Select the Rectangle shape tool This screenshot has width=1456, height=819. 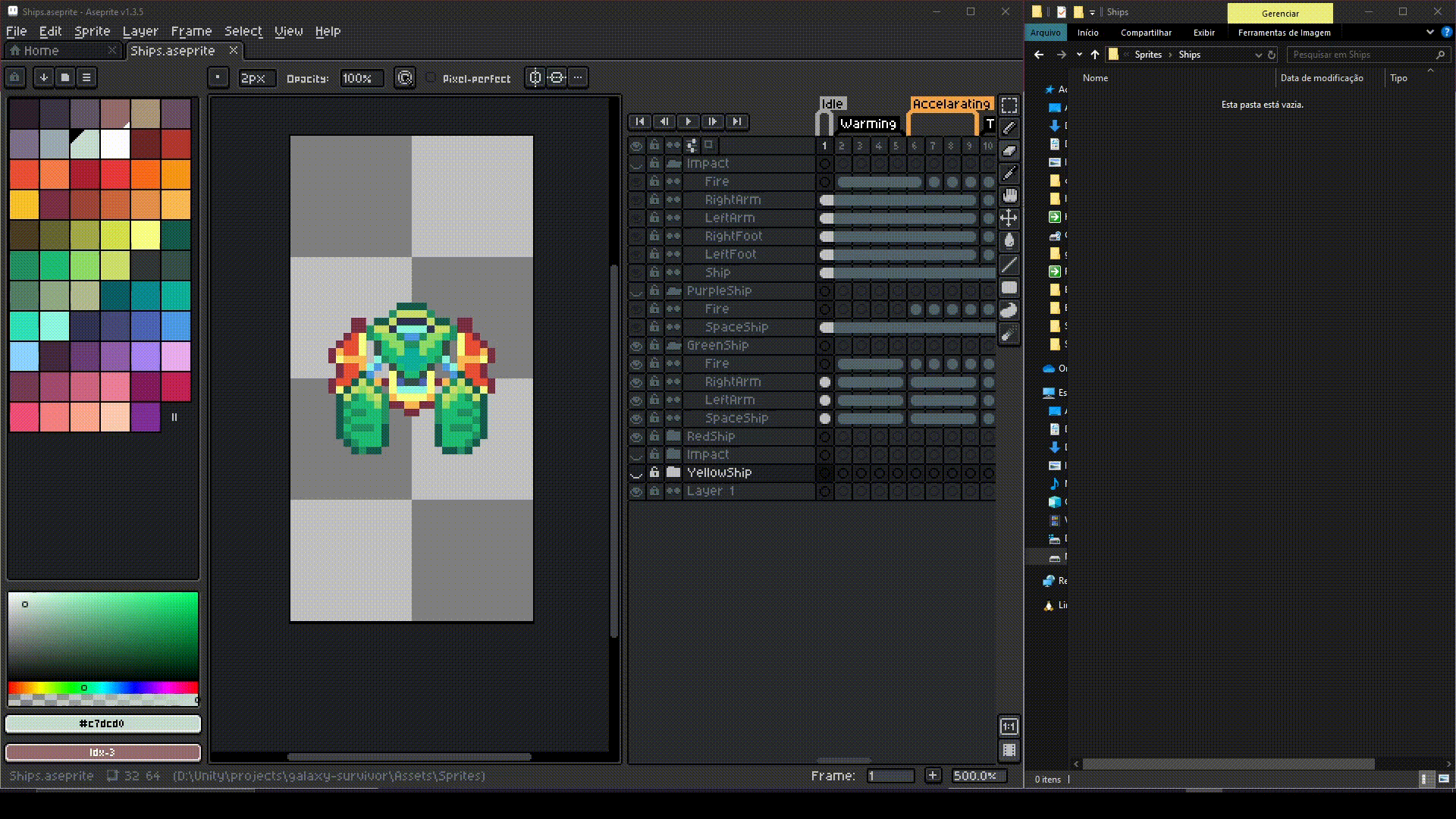1009,287
